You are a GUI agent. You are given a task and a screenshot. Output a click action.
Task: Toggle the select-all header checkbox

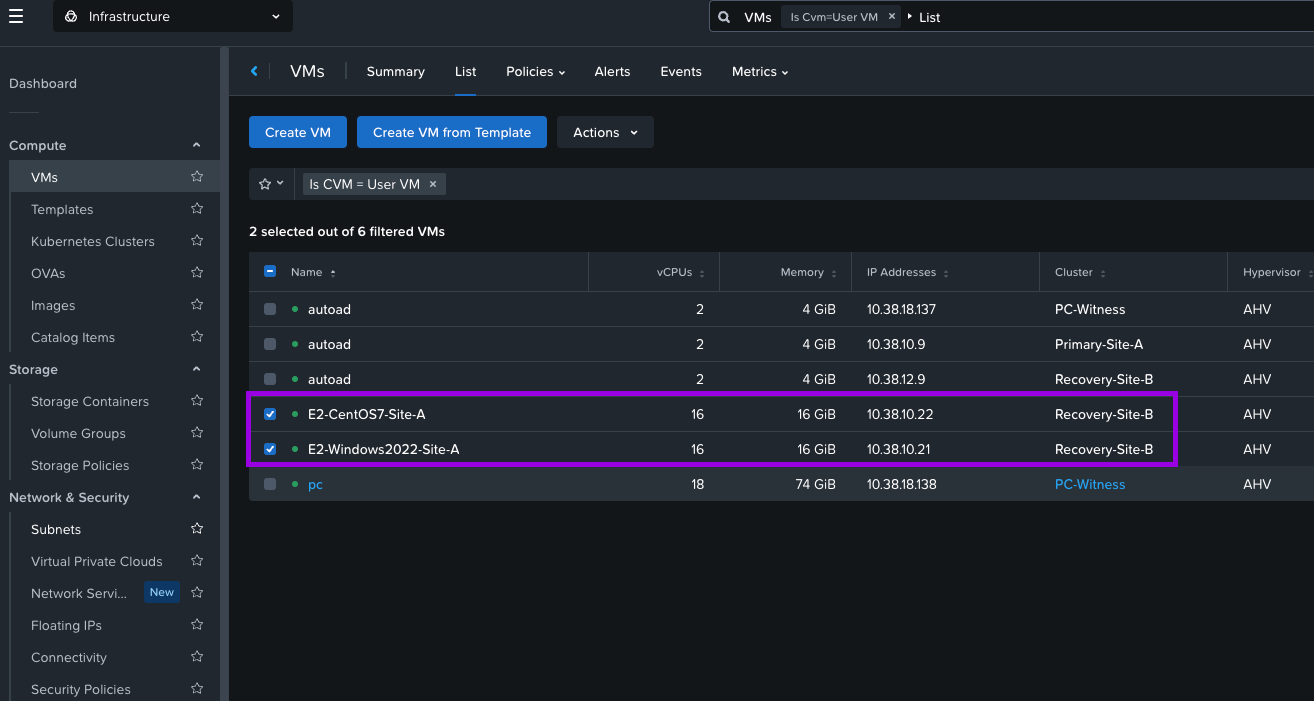270,271
